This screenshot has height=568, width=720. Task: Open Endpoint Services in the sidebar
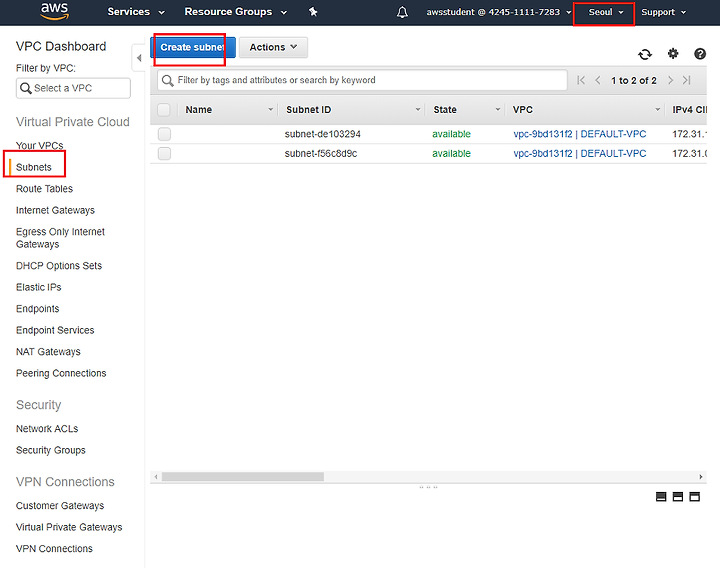(x=55, y=331)
